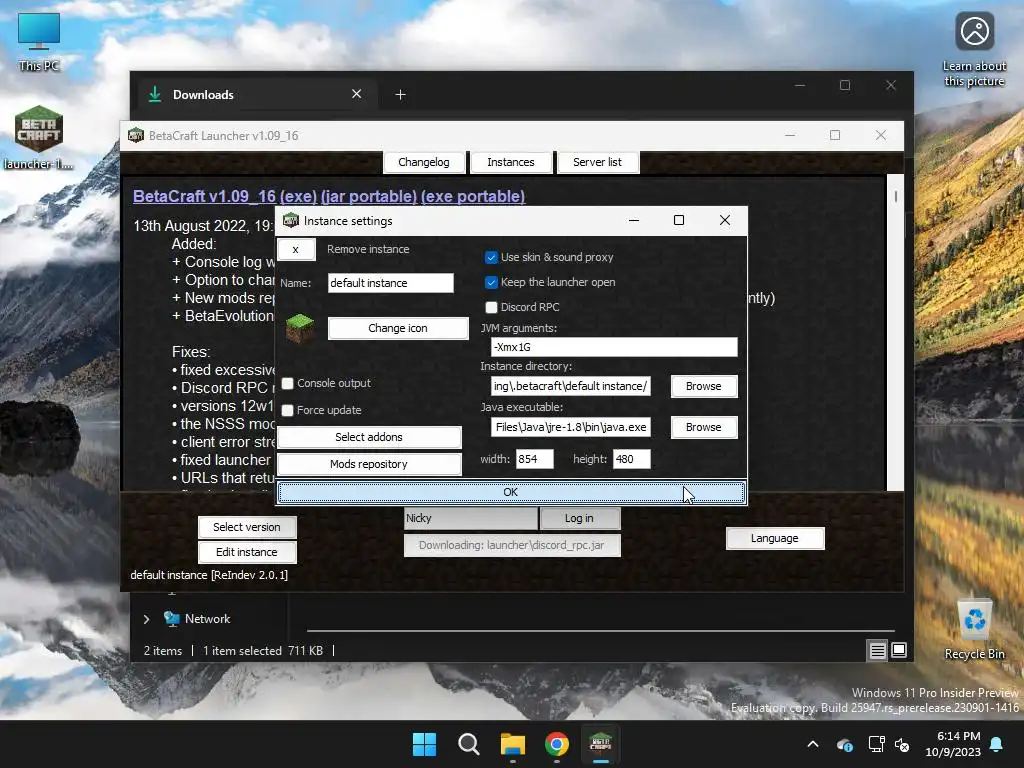
Task: Click the width field
Action: pyautogui.click(x=534, y=459)
